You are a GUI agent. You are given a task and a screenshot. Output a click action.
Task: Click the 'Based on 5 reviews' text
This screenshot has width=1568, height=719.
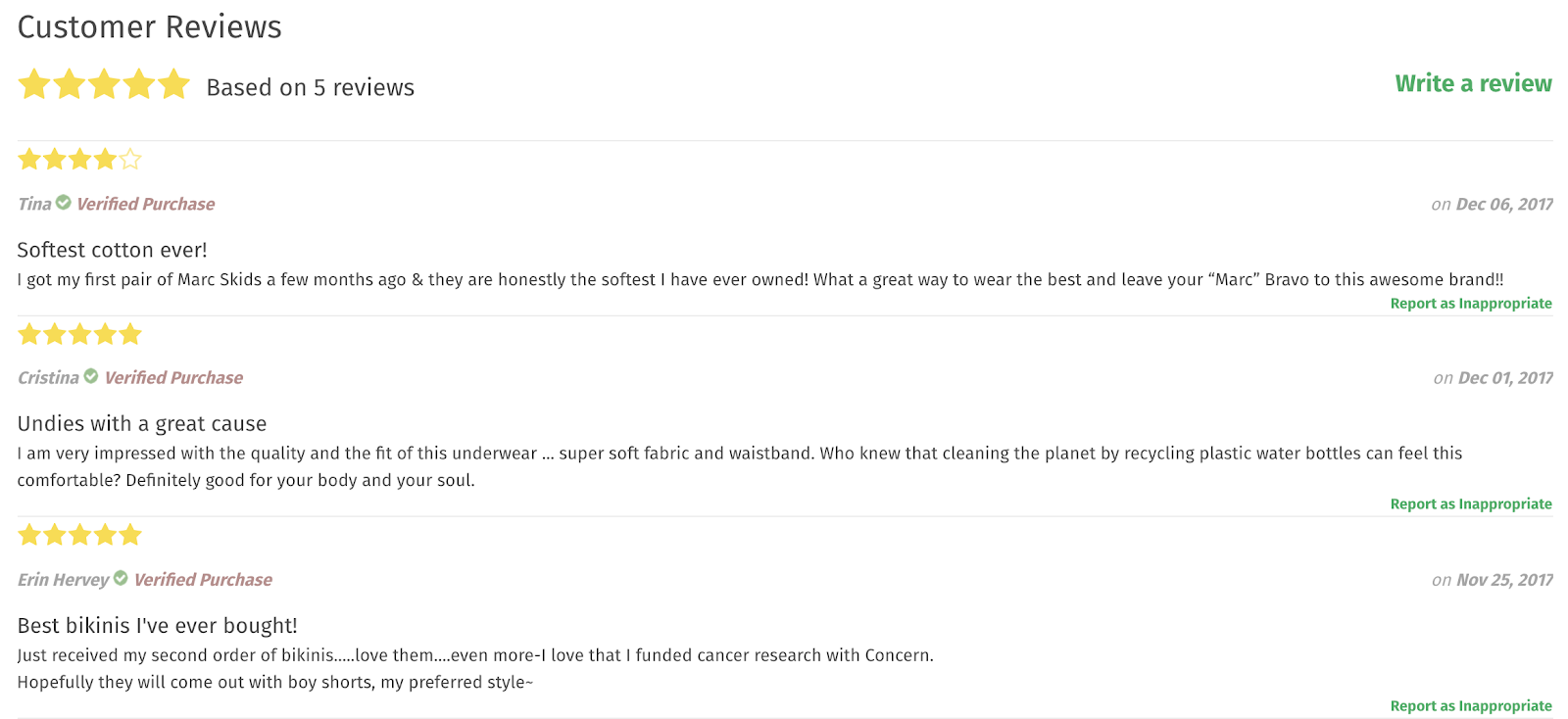(310, 88)
